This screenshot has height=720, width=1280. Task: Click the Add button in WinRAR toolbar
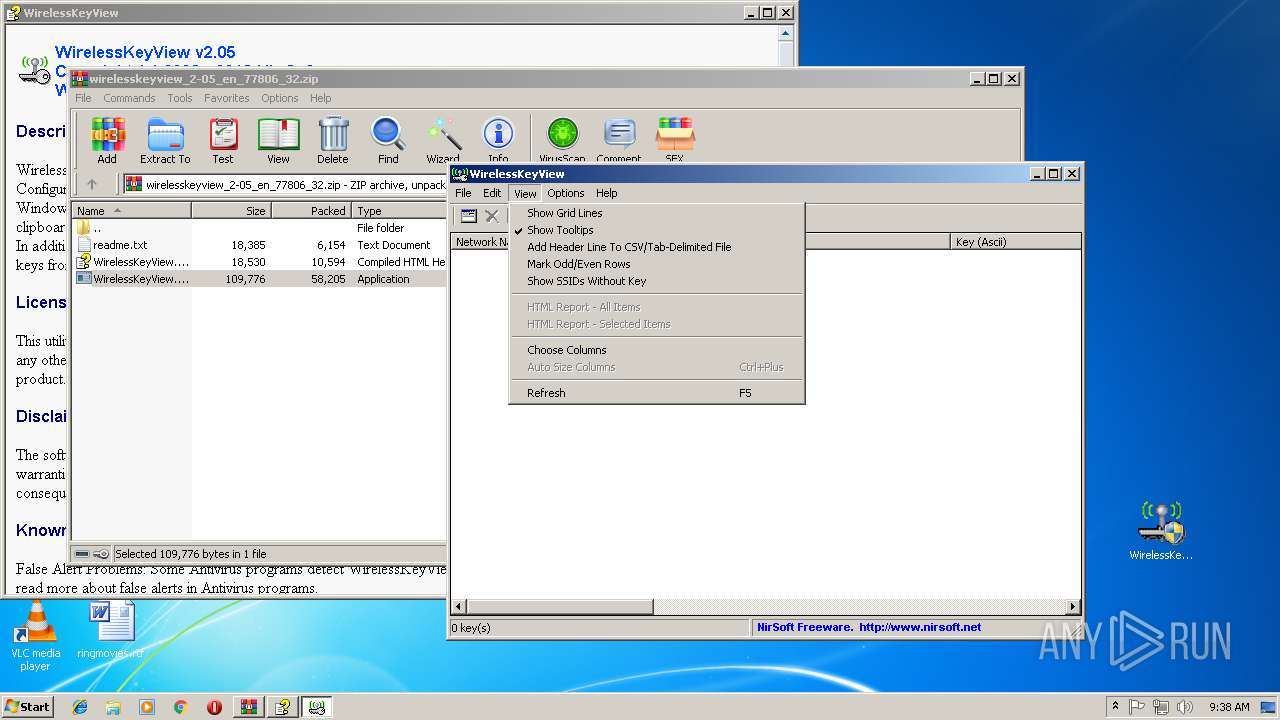[x=107, y=140]
